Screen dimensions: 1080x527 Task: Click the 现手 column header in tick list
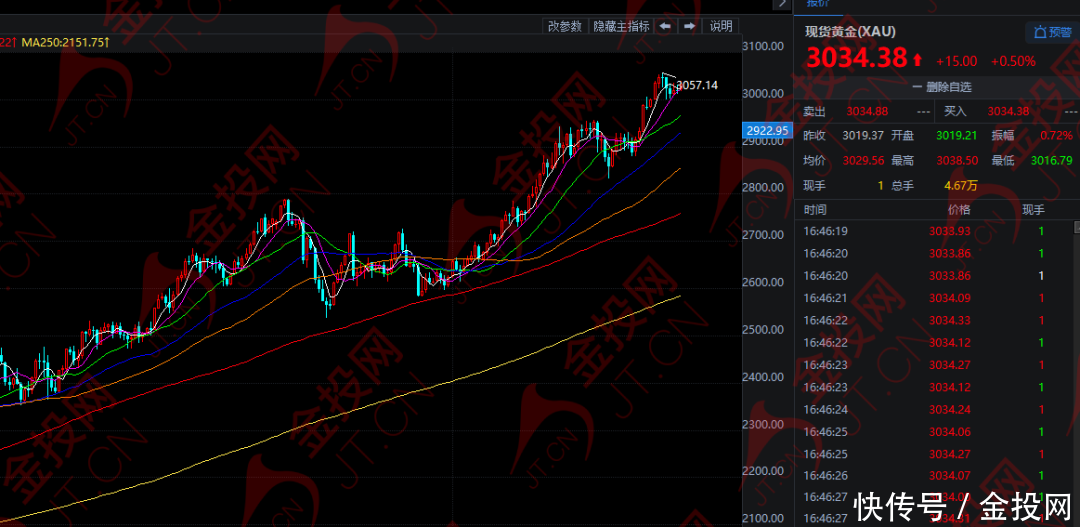(x=1032, y=209)
